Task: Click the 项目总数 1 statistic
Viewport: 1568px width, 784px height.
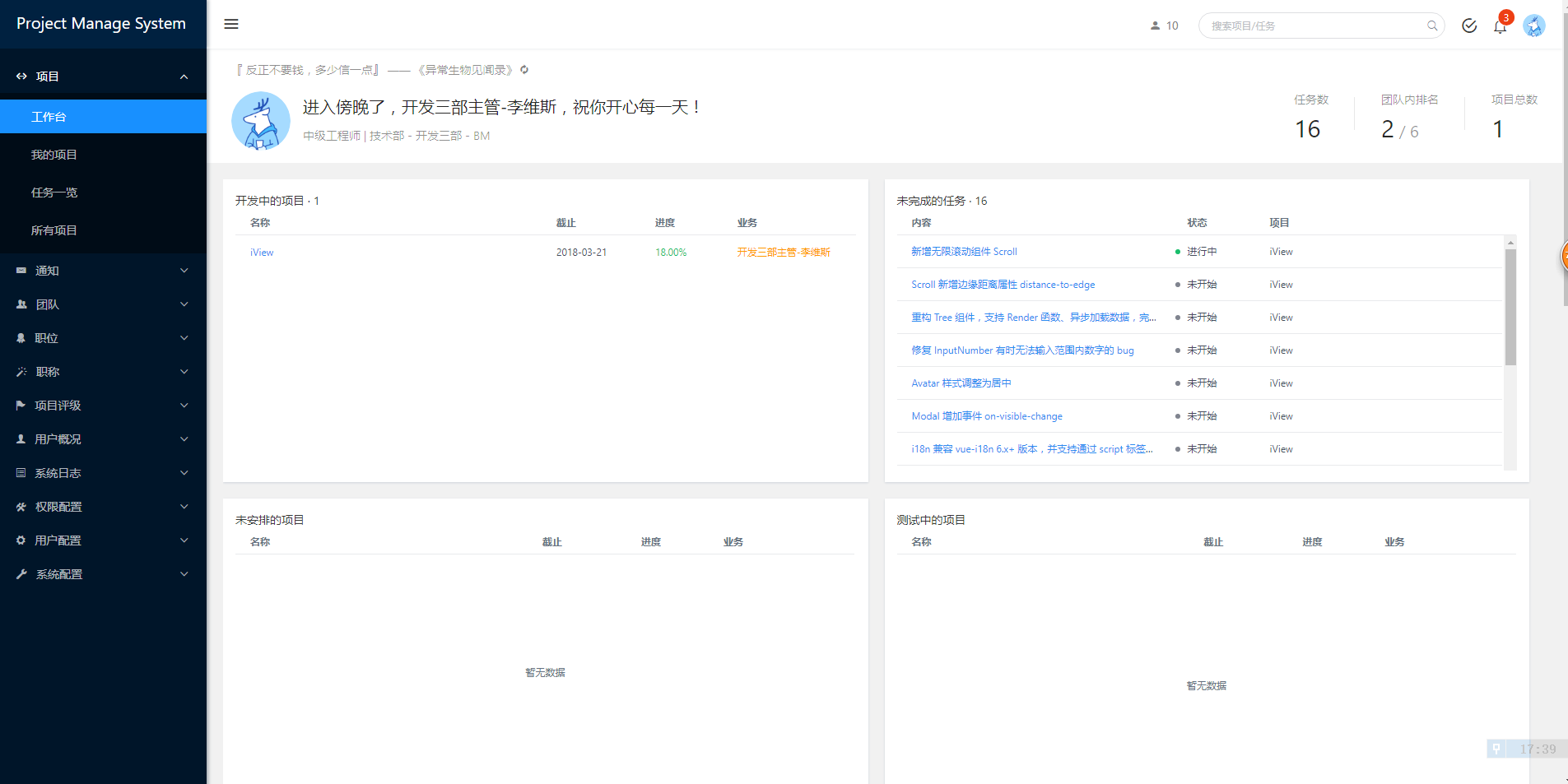Action: point(1514,118)
